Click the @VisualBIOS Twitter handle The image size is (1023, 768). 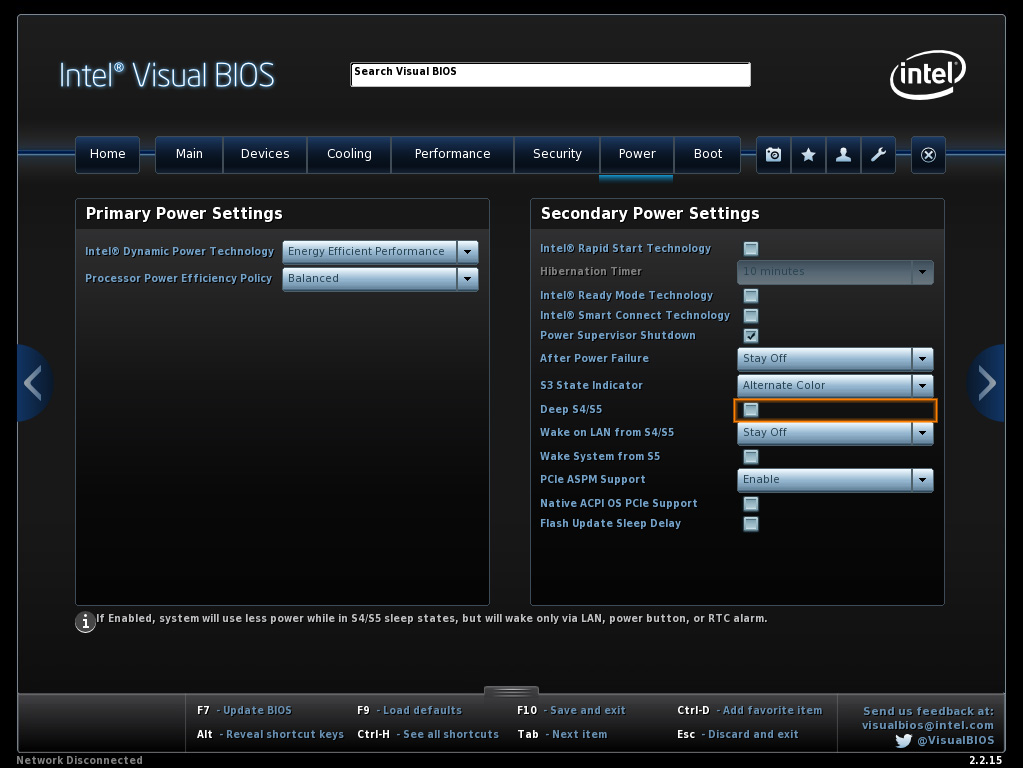[x=956, y=741]
